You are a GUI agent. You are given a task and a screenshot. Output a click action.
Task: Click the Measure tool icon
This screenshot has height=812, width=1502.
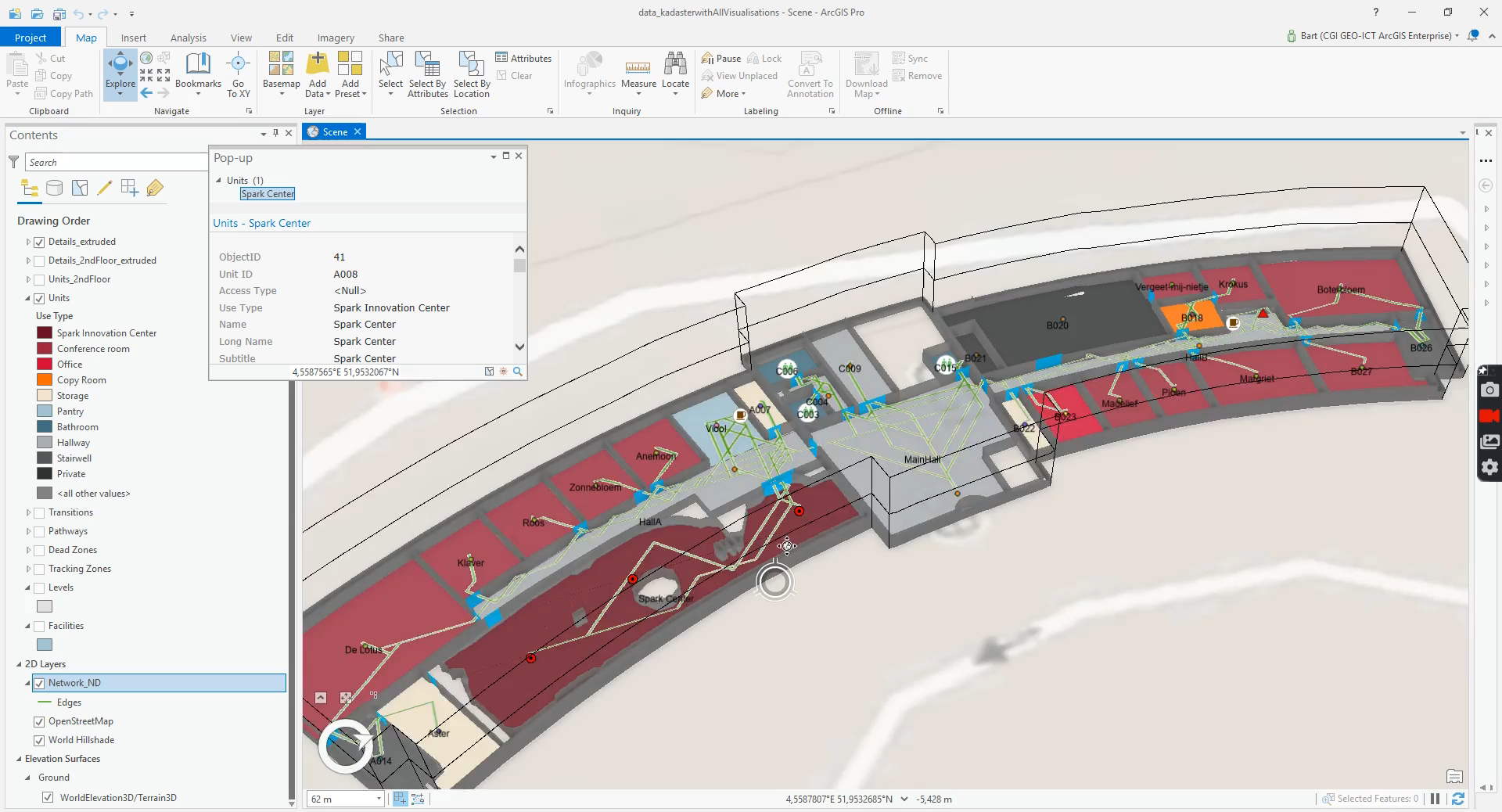coord(638,66)
